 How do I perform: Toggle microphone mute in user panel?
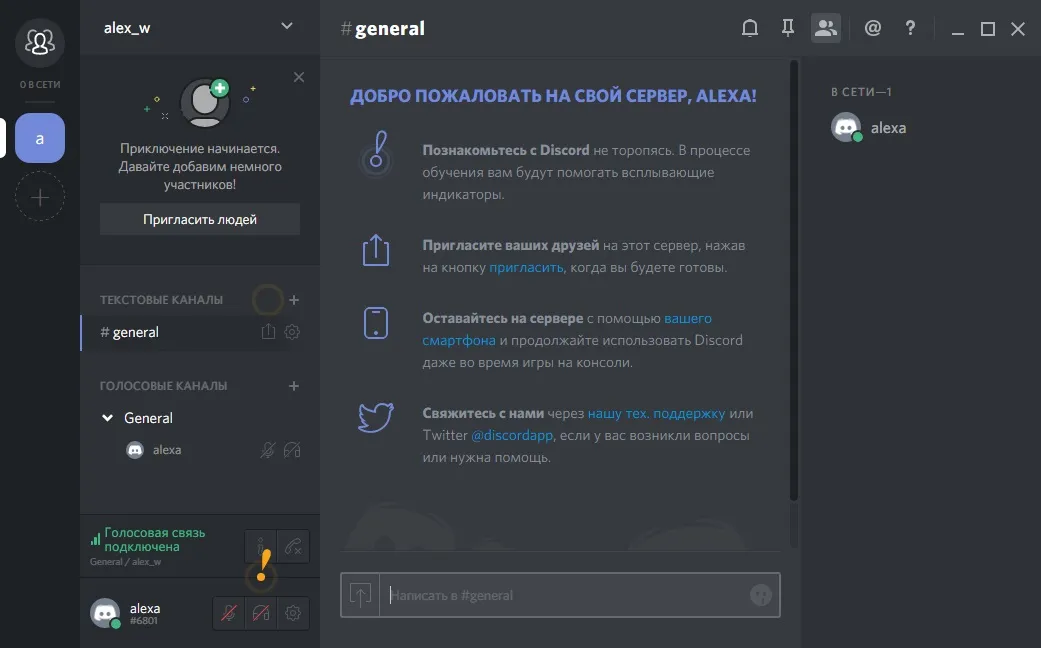click(x=229, y=613)
